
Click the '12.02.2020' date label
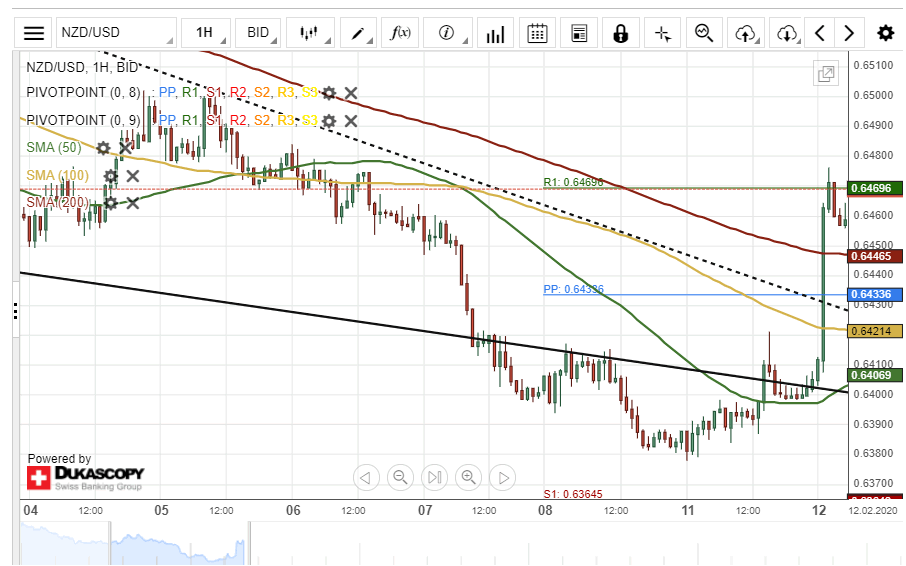pyautogui.click(x=873, y=511)
